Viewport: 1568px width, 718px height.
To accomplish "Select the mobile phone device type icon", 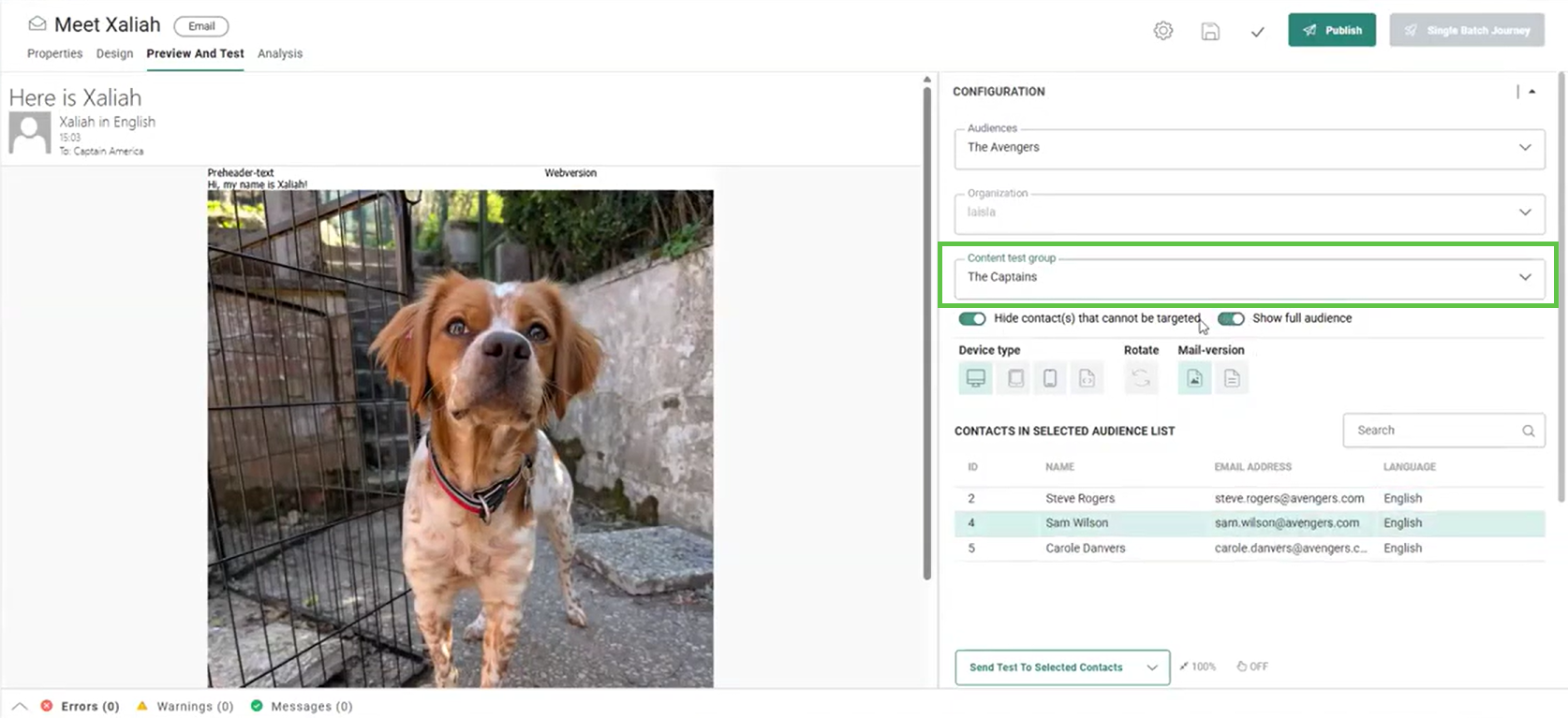I will point(1050,378).
